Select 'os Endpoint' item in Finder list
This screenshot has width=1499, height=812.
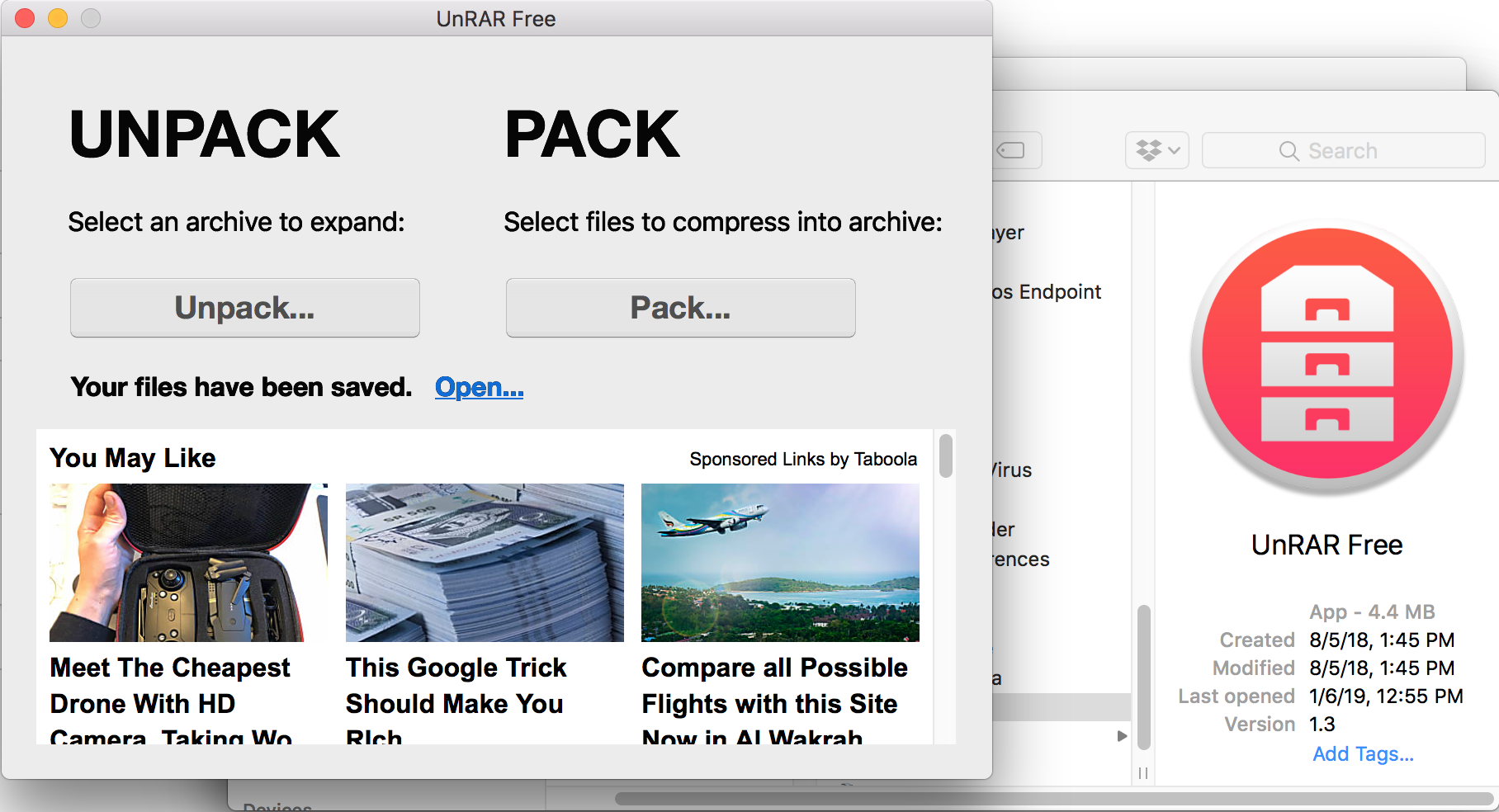(x=1047, y=292)
